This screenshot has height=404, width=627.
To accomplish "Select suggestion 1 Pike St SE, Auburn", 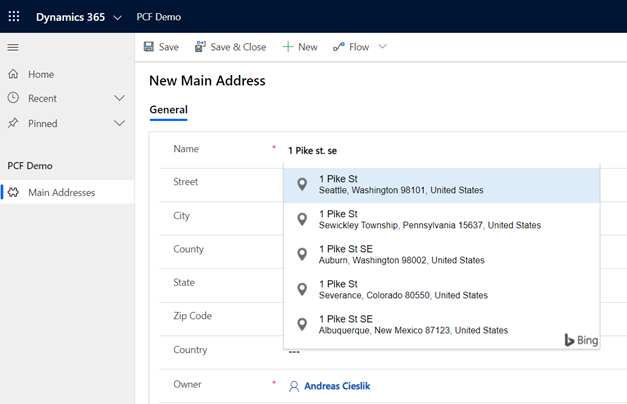I will (x=441, y=254).
